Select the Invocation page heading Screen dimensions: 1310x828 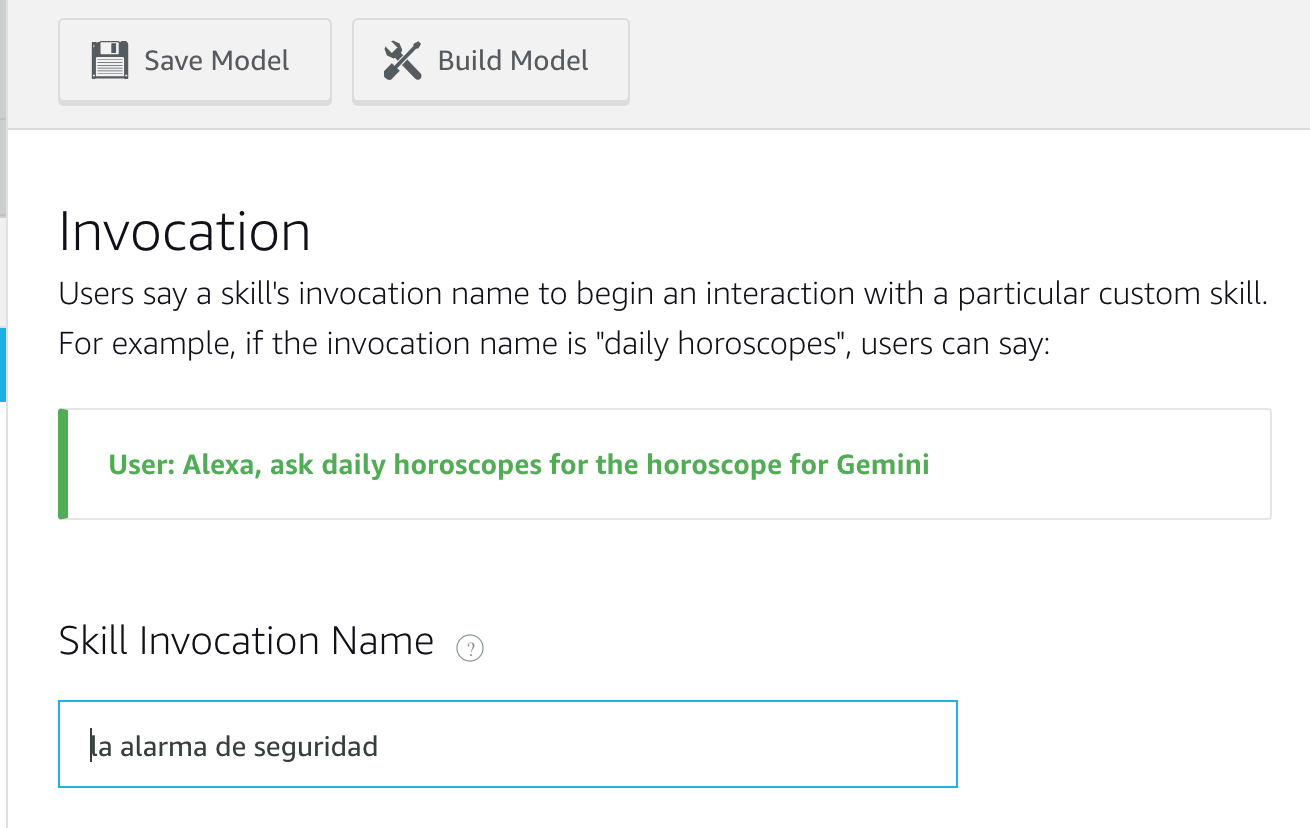click(x=185, y=231)
